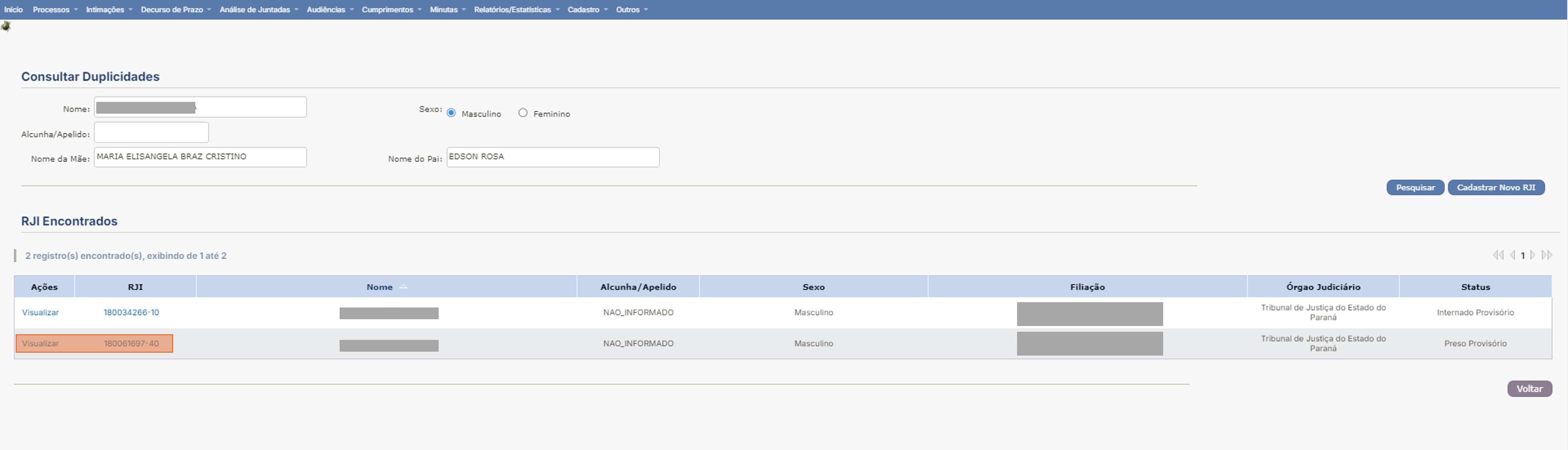Click the Ações column header
Viewport: 1568px width, 450px height.
point(45,287)
